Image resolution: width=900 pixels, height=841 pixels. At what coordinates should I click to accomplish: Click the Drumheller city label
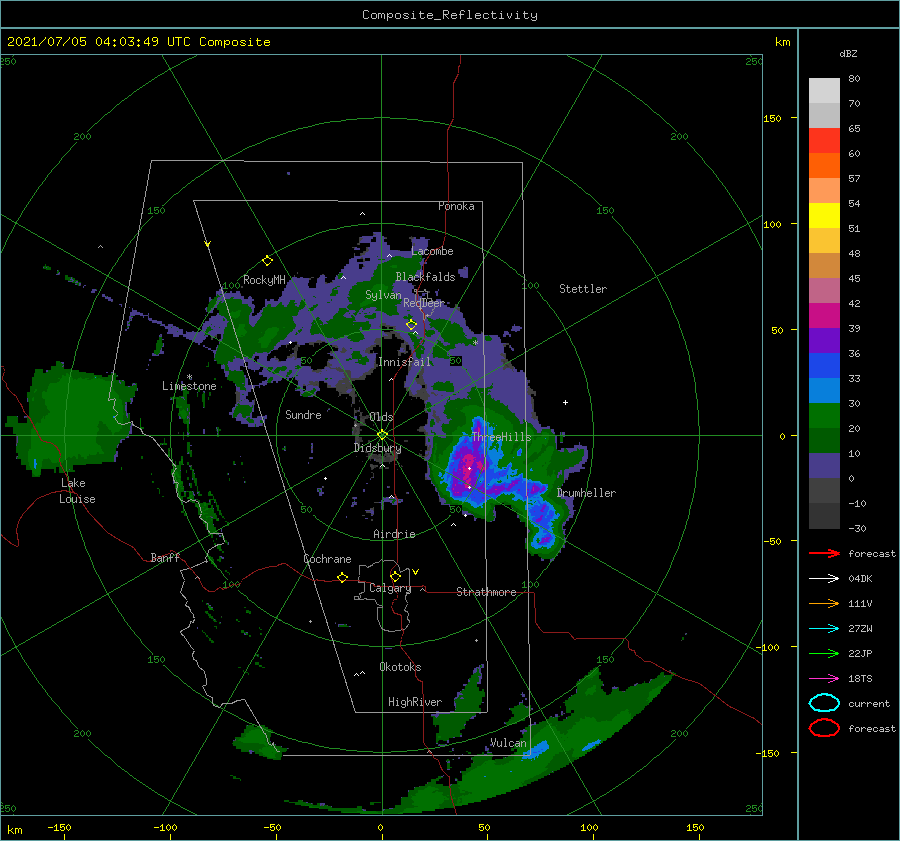[586, 493]
